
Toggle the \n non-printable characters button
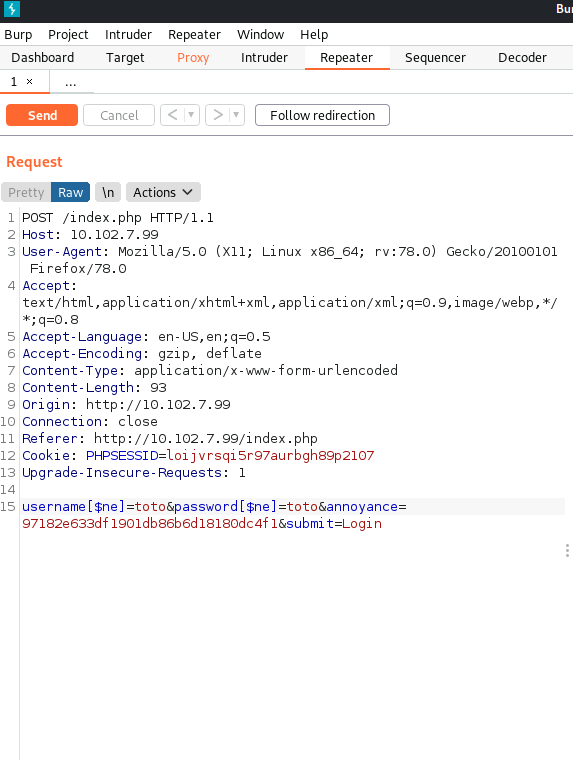click(108, 192)
